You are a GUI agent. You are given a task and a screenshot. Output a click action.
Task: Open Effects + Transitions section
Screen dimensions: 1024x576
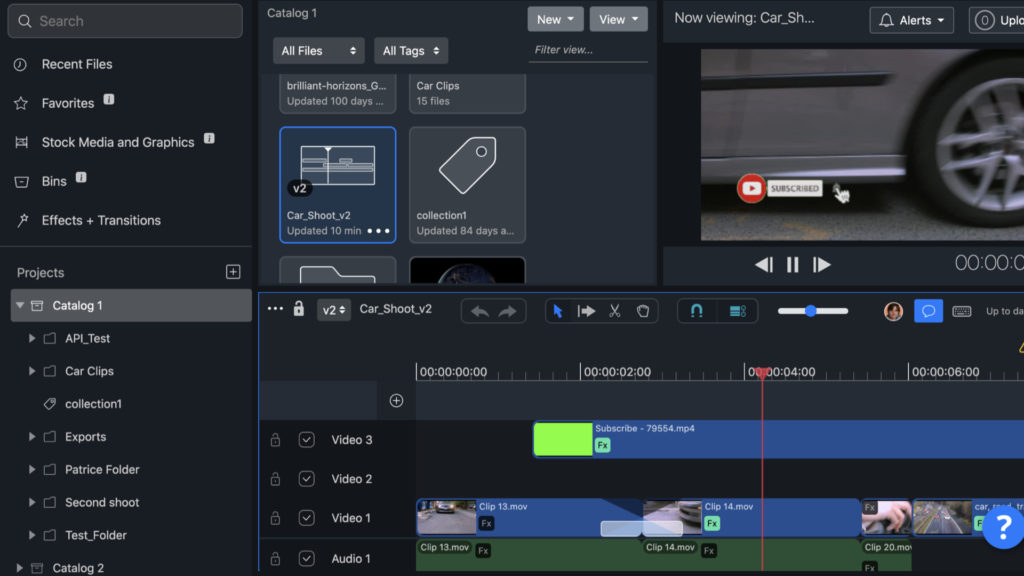tap(100, 220)
